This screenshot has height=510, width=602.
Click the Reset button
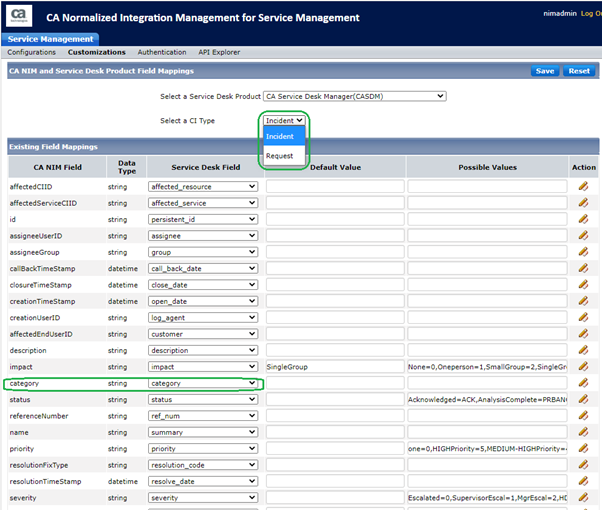(579, 71)
